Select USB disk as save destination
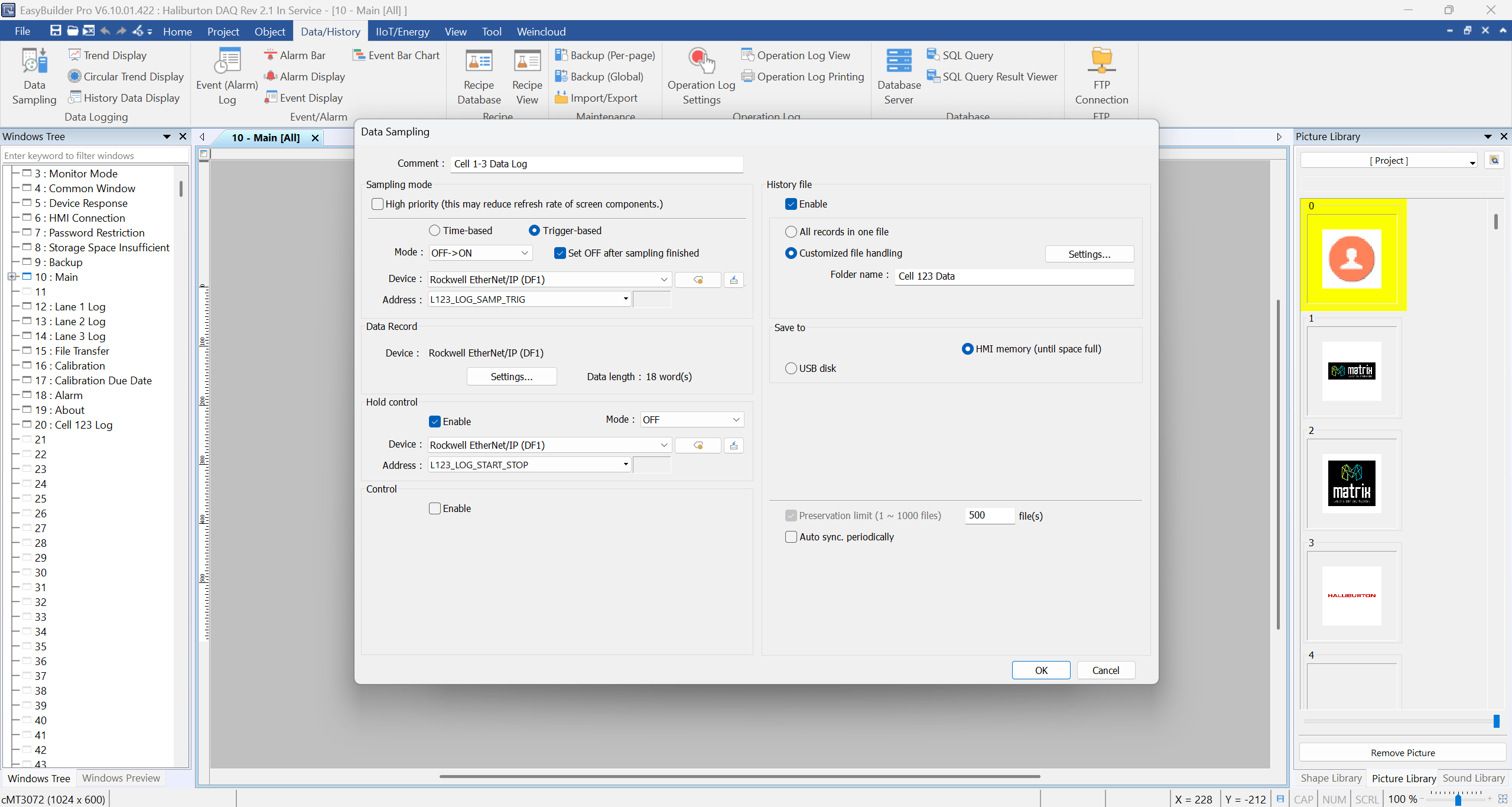1512x807 pixels. click(790, 368)
